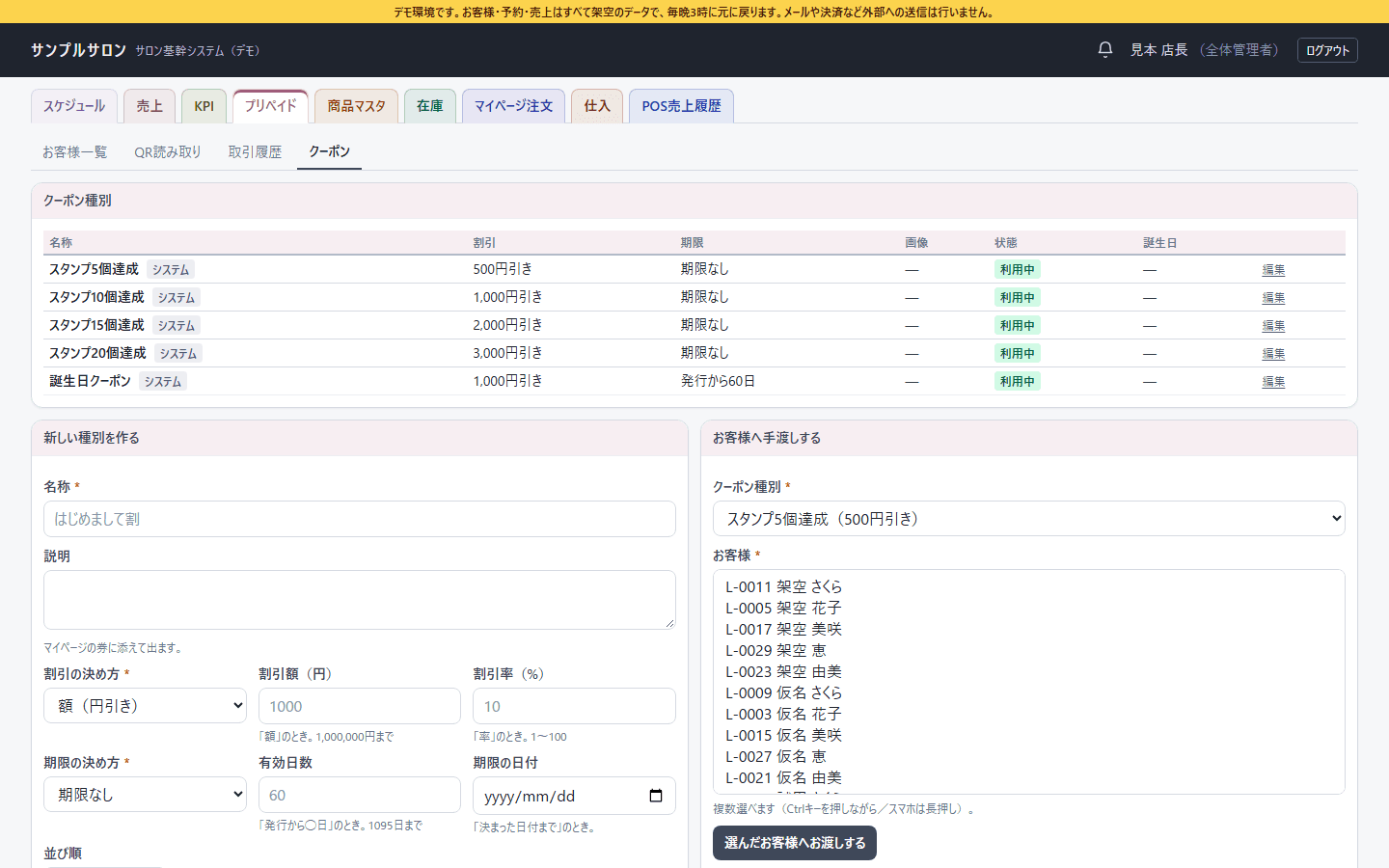This screenshot has width=1389, height=868.
Task: Edit the スタンプ15個達成 coupon
Action: tap(1273, 326)
